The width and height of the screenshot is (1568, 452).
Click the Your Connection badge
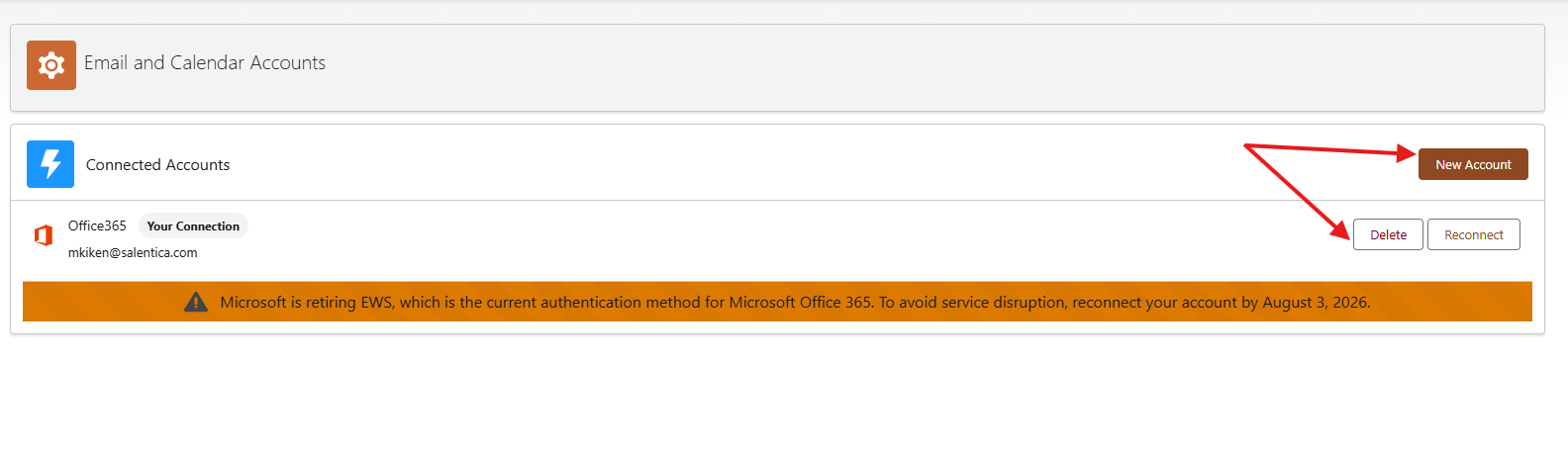click(x=193, y=226)
